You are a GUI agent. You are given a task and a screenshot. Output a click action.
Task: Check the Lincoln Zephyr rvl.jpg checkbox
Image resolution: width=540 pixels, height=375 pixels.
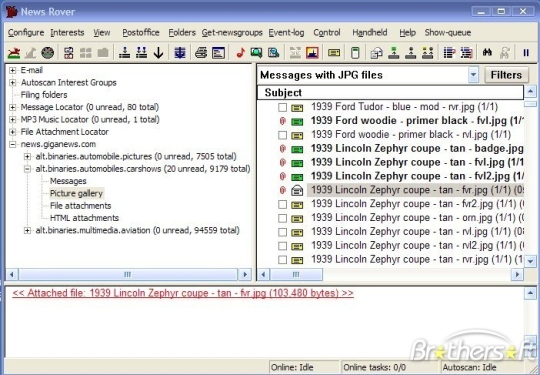click(x=282, y=232)
